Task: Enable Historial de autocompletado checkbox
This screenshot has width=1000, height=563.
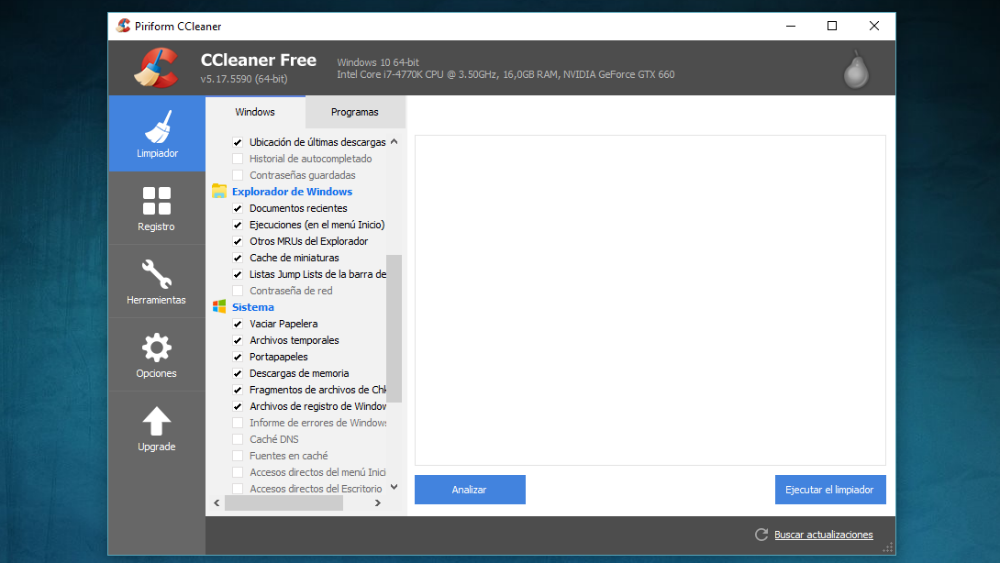Action: (238, 159)
